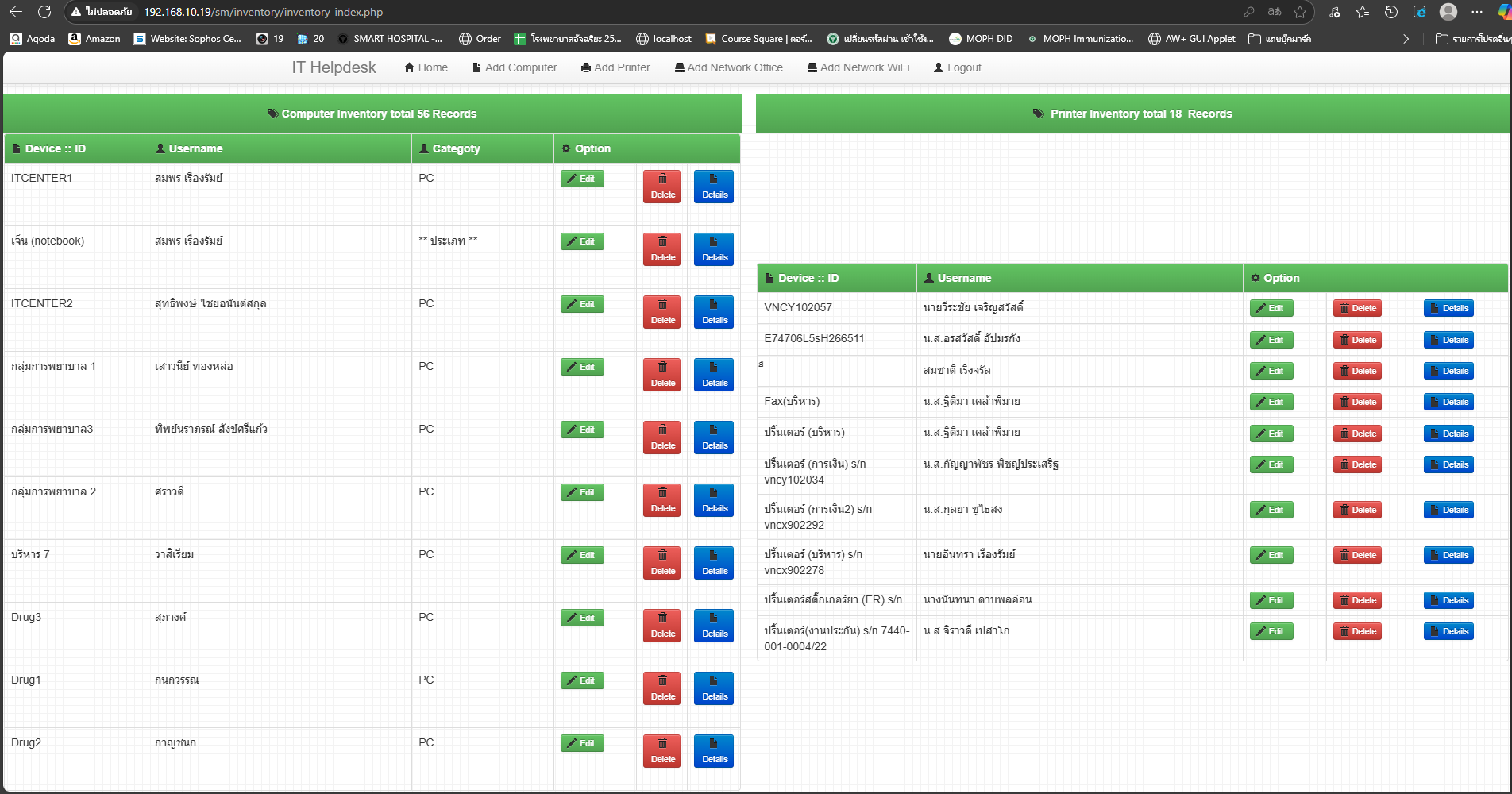1512x794 pixels.
Task: Click the browser refresh icon
Action: (44, 12)
